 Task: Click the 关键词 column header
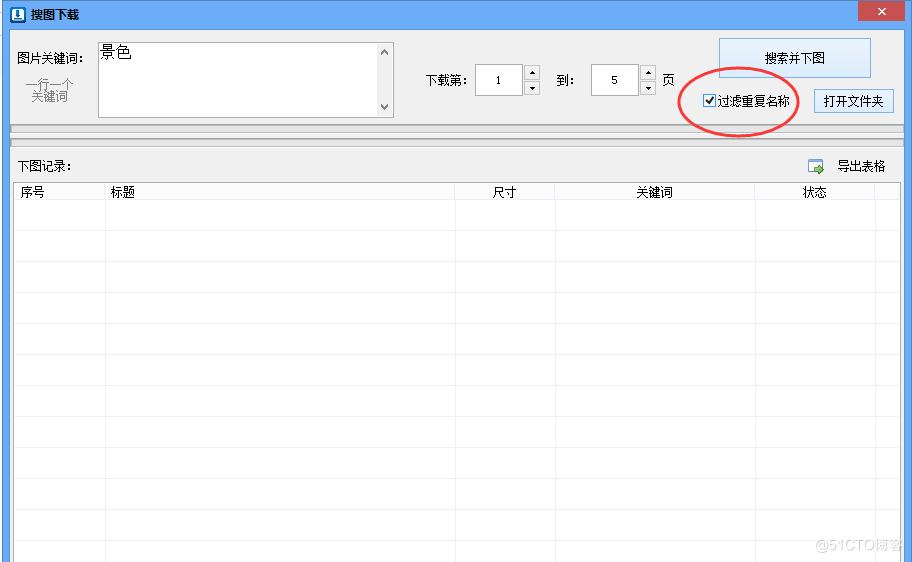coord(655,192)
